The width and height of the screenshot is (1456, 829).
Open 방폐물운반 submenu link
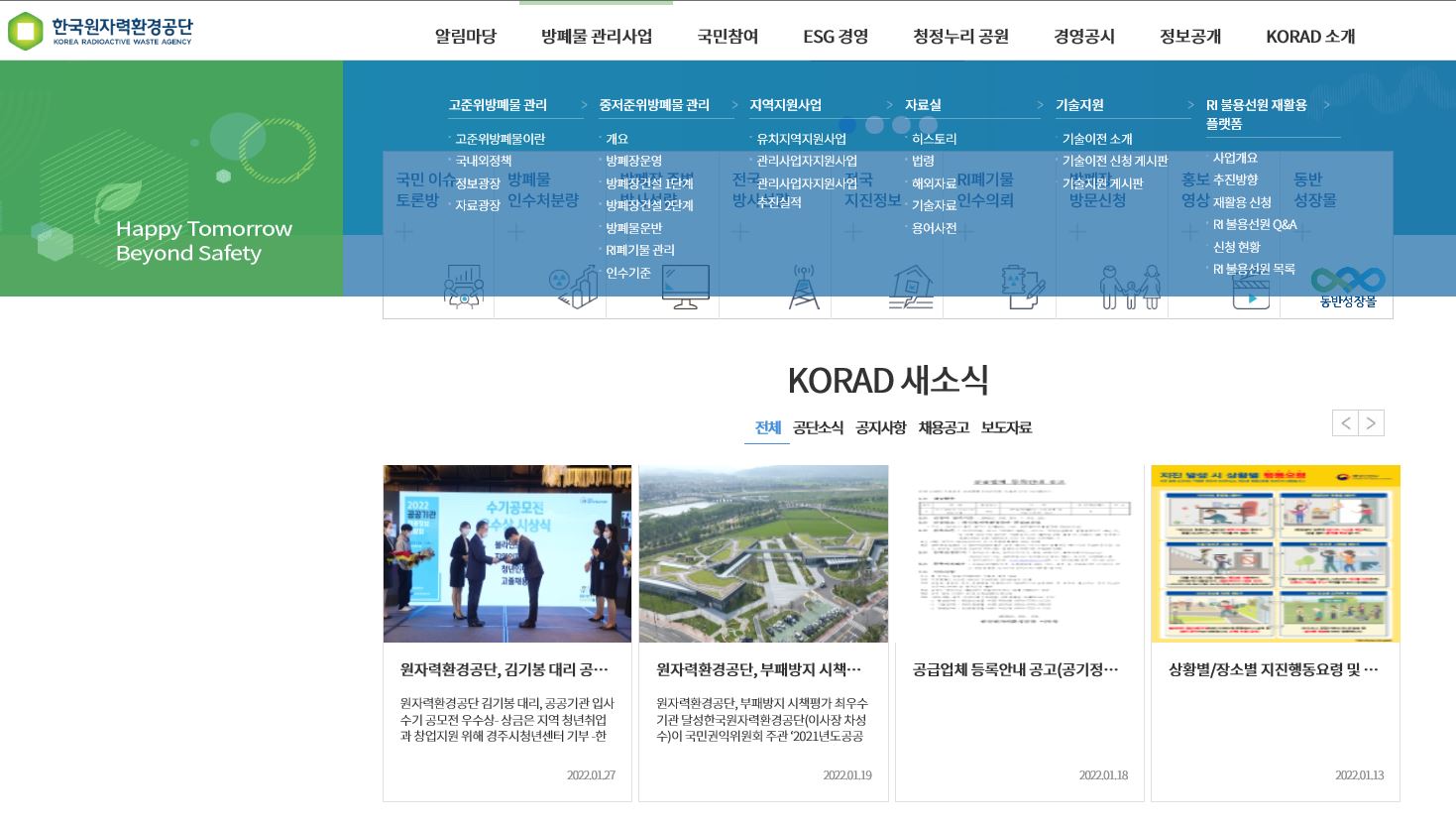[633, 228]
